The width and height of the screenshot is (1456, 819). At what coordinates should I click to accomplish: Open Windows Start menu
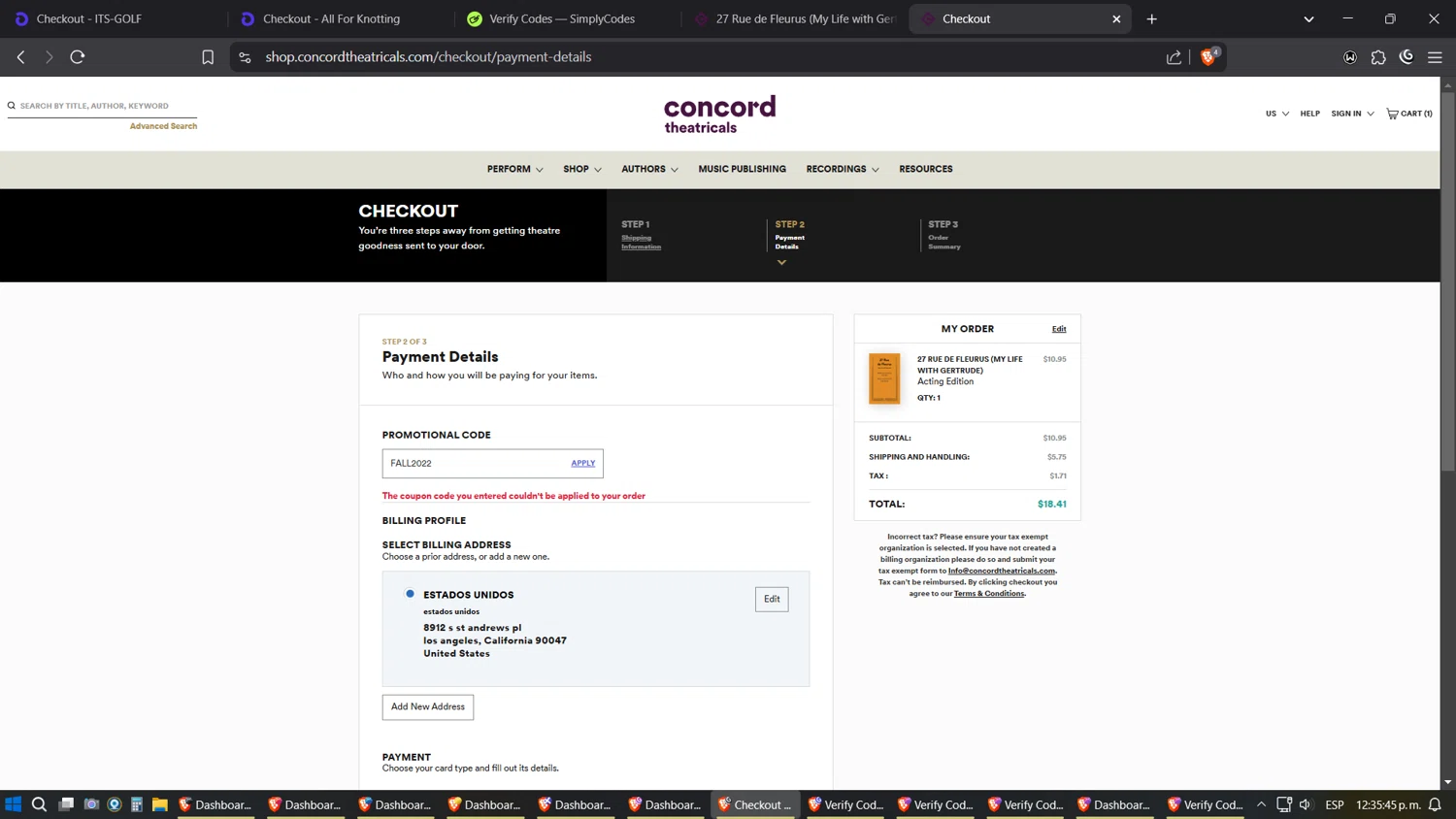[14, 804]
